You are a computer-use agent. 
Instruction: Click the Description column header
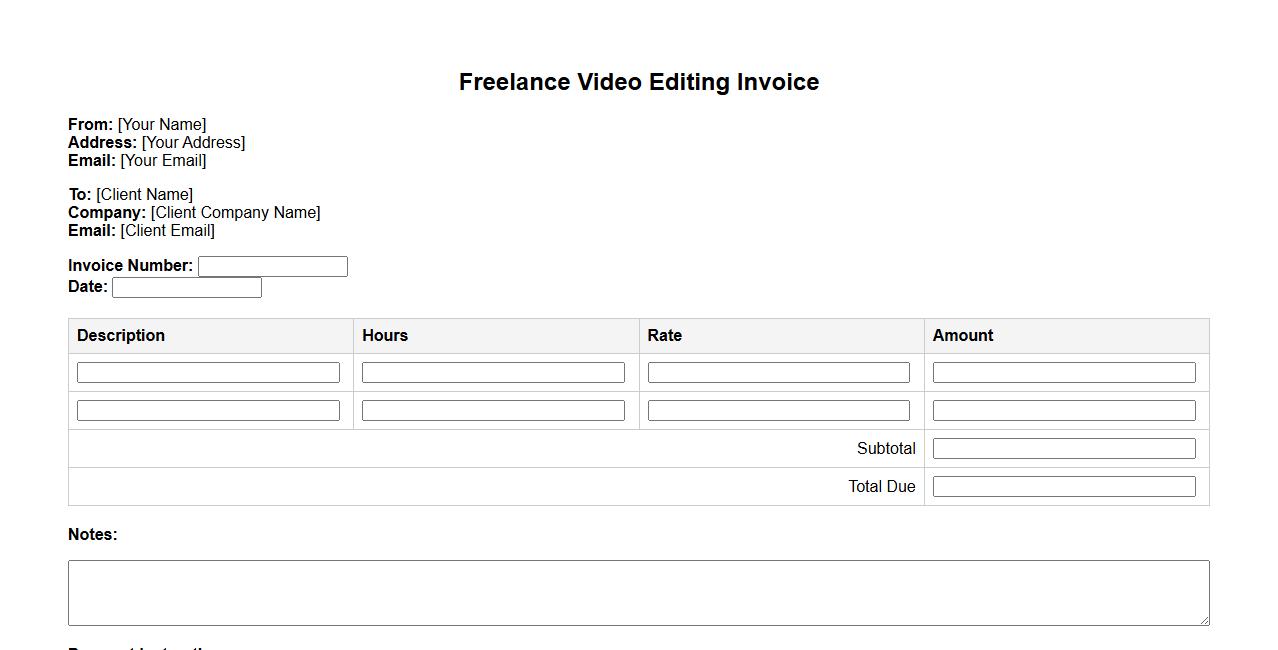(x=121, y=336)
